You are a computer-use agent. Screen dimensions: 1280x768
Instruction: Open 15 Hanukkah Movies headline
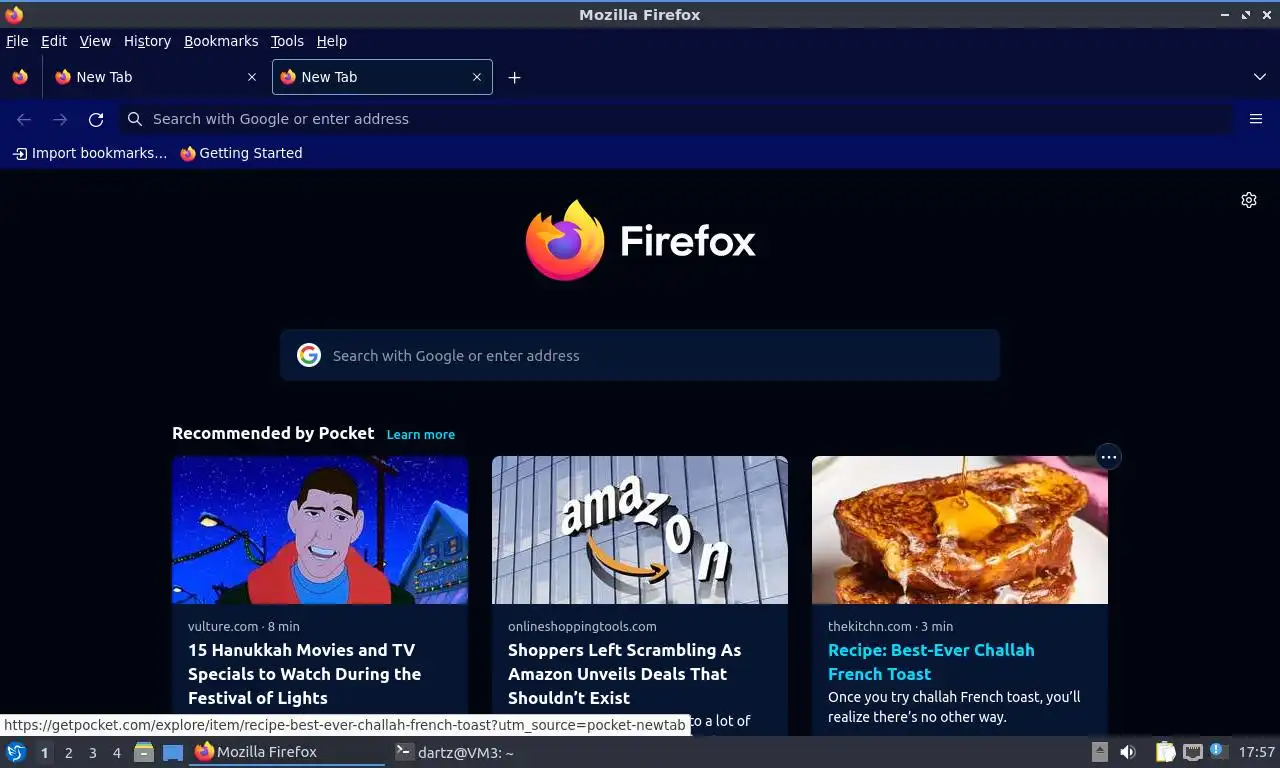point(304,674)
